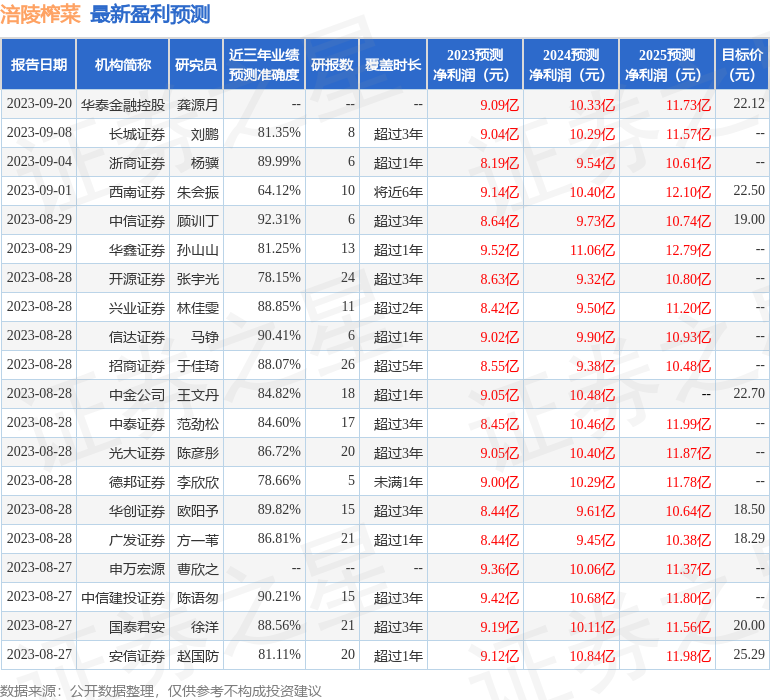The height and width of the screenshot is (700, 770).
Task: Click researcher 孙山山
Action: pyautogui.click(x=197, y=250)
